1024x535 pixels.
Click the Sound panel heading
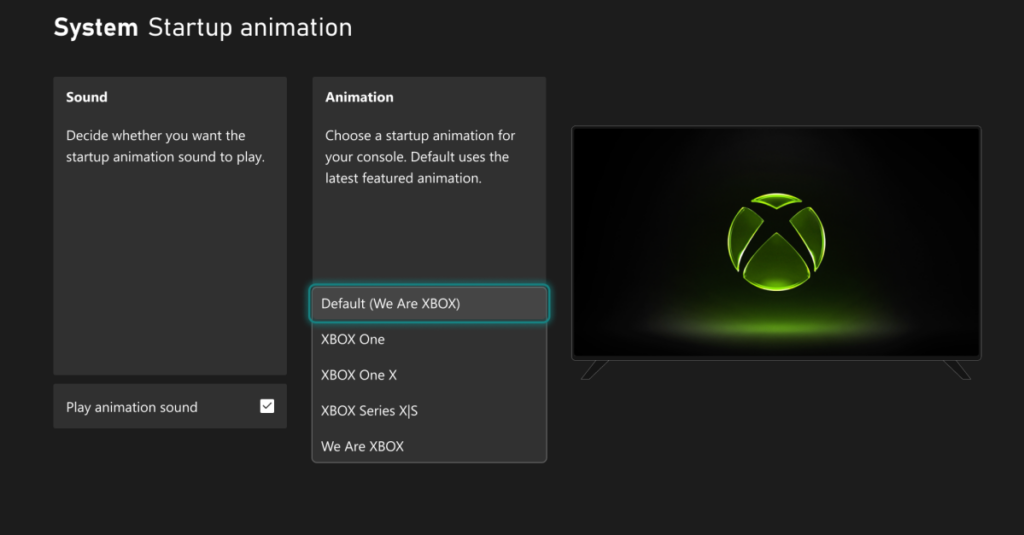click(x=86, y=97)
